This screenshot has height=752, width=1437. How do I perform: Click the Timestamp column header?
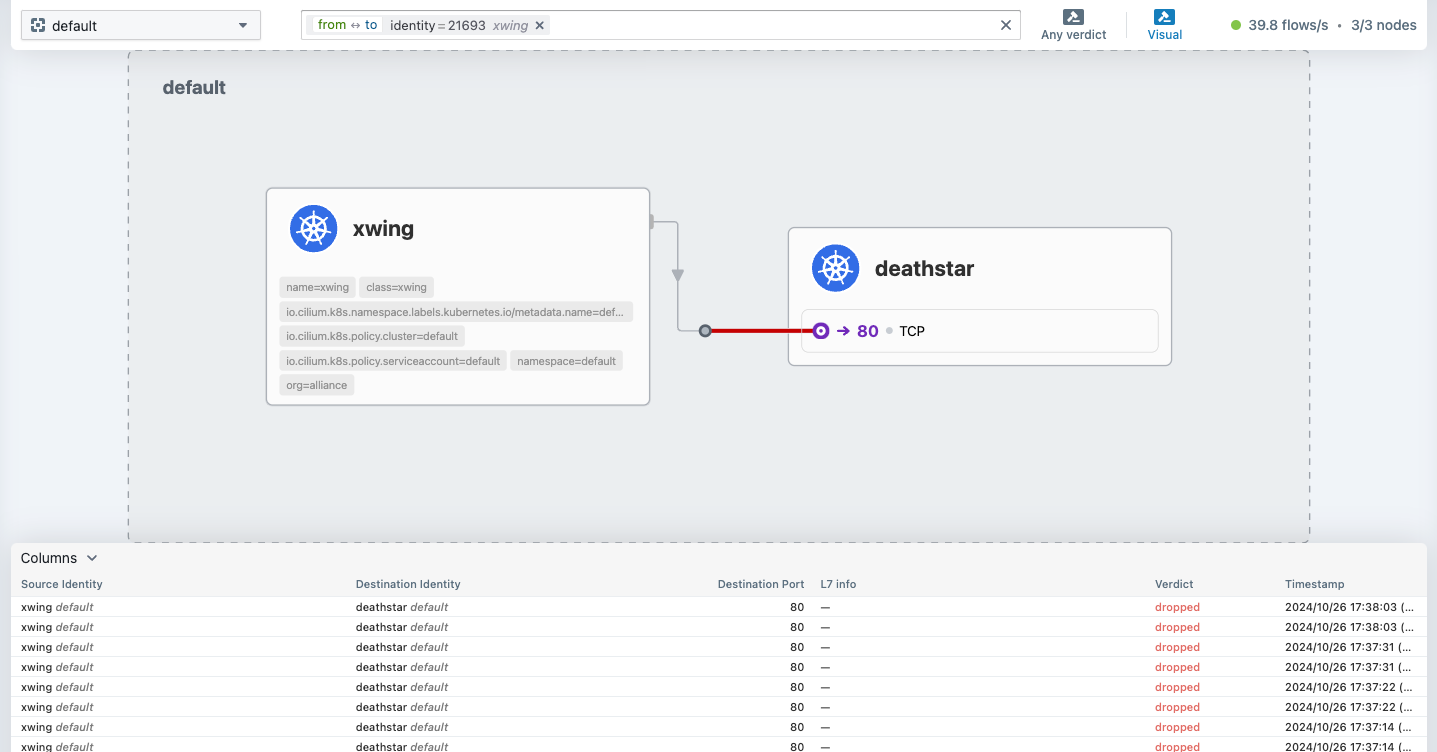coord(1315,584)
